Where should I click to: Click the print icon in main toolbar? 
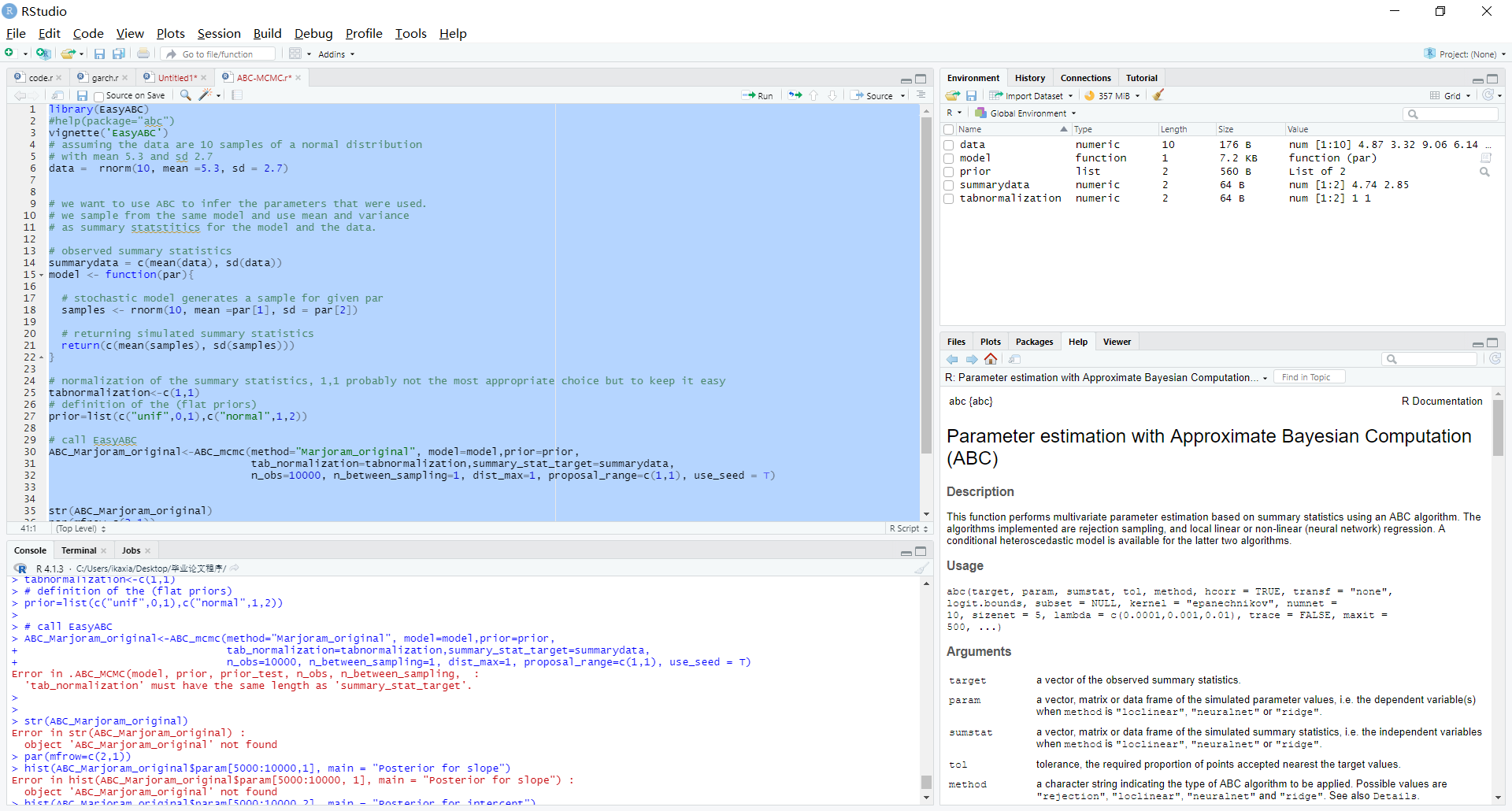pos(143,54)
